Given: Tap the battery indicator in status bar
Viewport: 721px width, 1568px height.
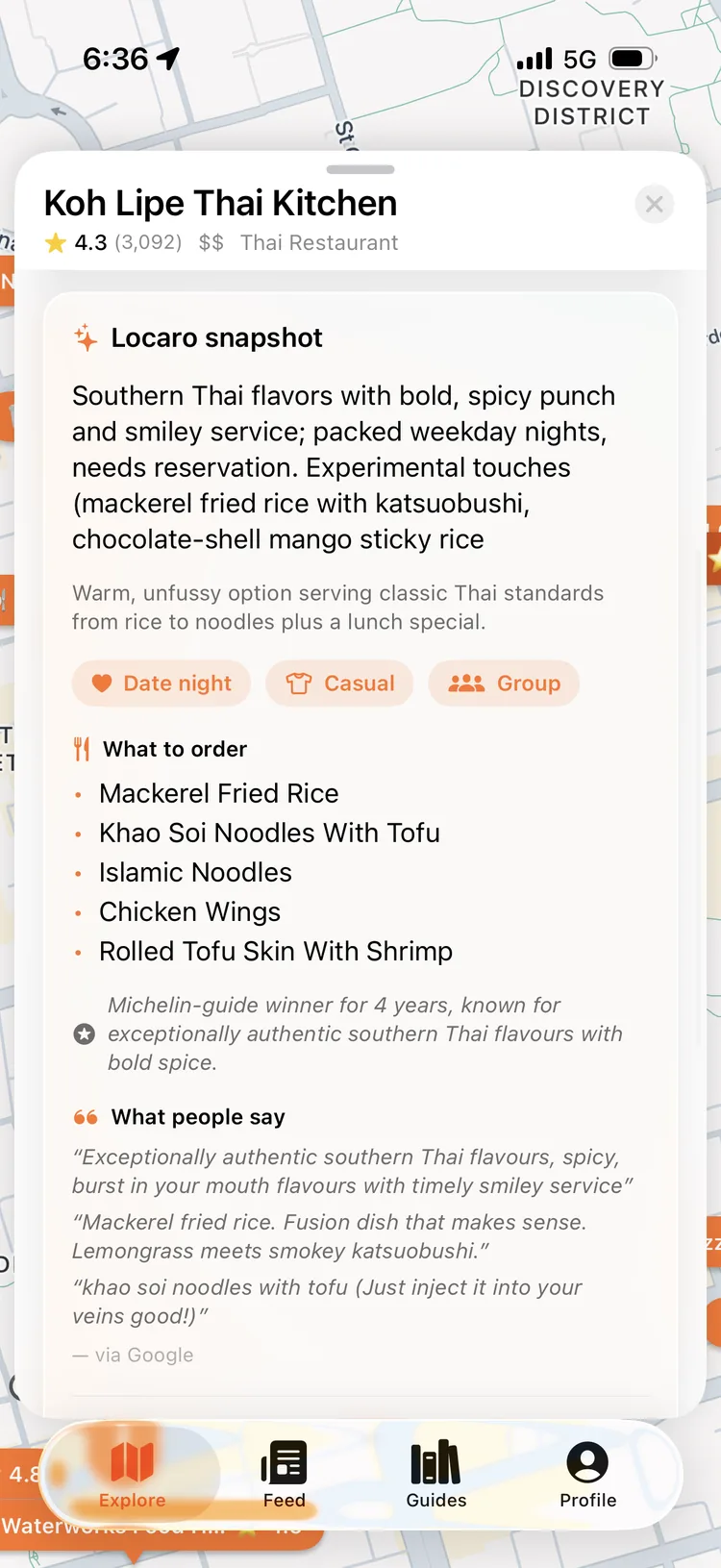Looking at the screenshot, I should 633,59.
